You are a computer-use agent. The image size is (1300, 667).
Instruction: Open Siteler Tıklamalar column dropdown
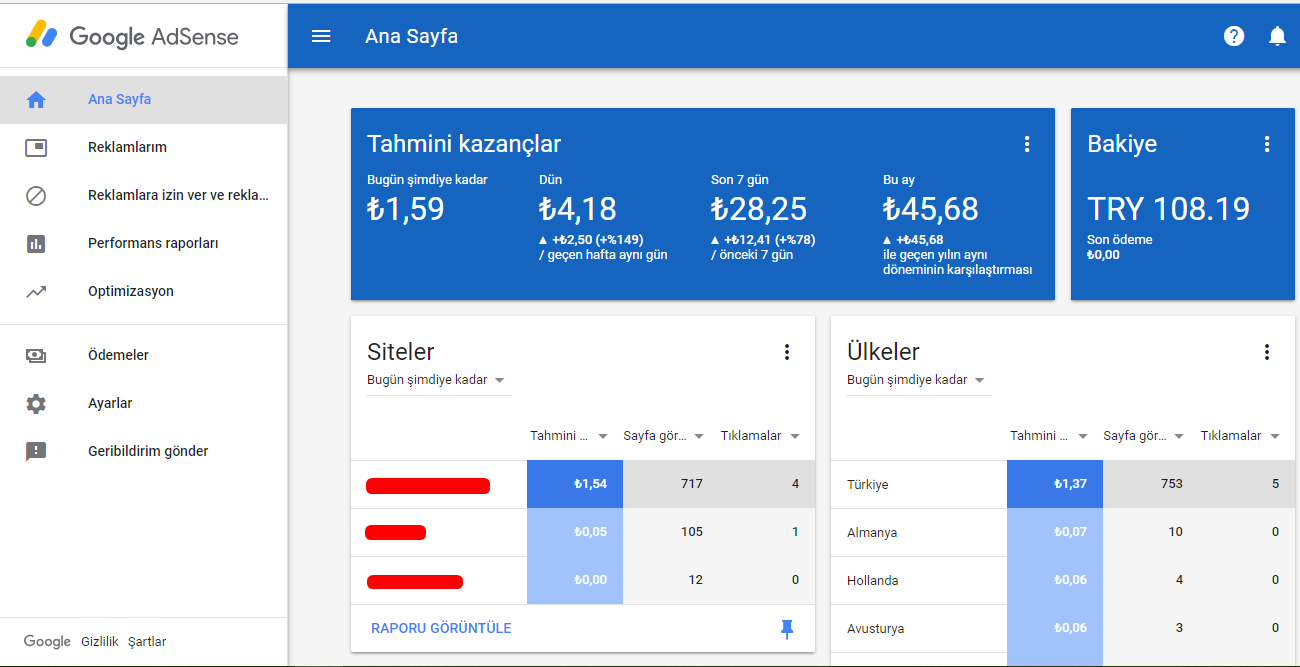761,436
